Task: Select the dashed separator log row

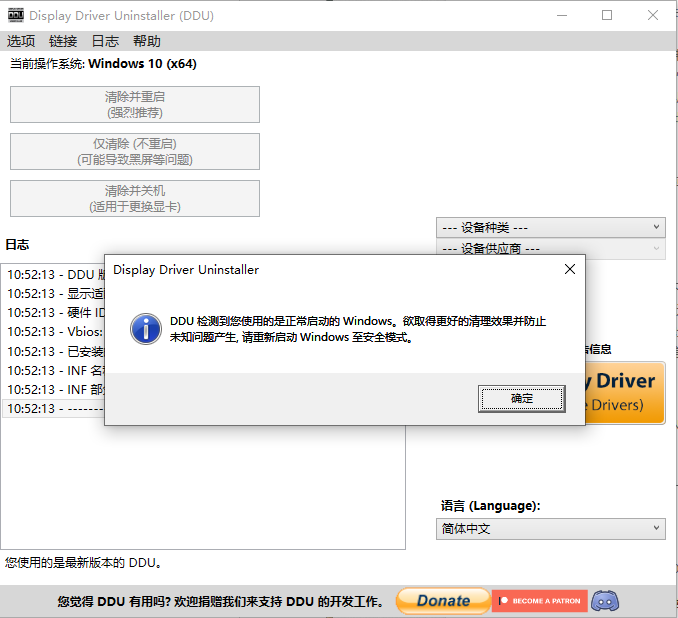Action: [x=55, y=409]
